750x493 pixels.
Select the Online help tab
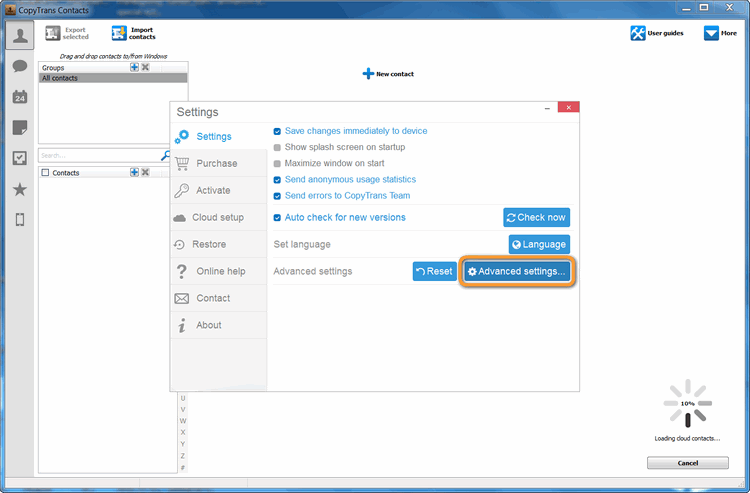[219, 271]
